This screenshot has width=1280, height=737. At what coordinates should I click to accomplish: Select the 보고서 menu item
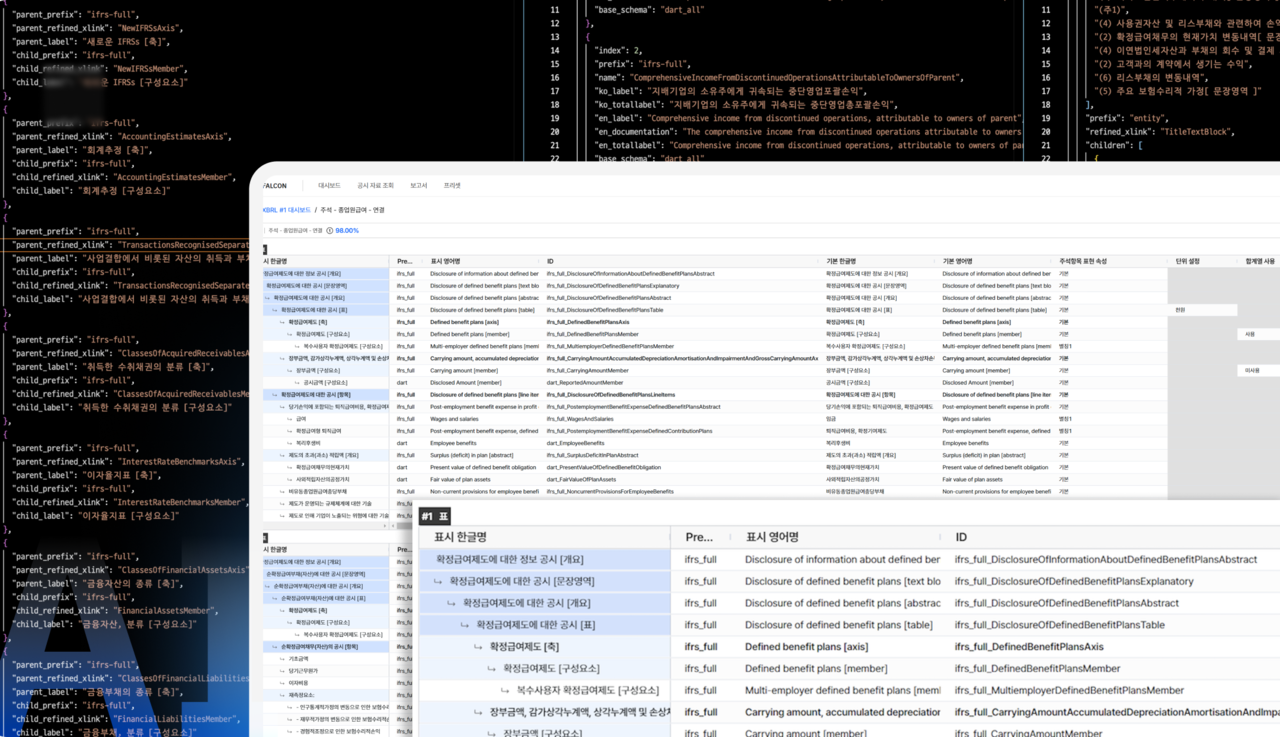(418, 186)
